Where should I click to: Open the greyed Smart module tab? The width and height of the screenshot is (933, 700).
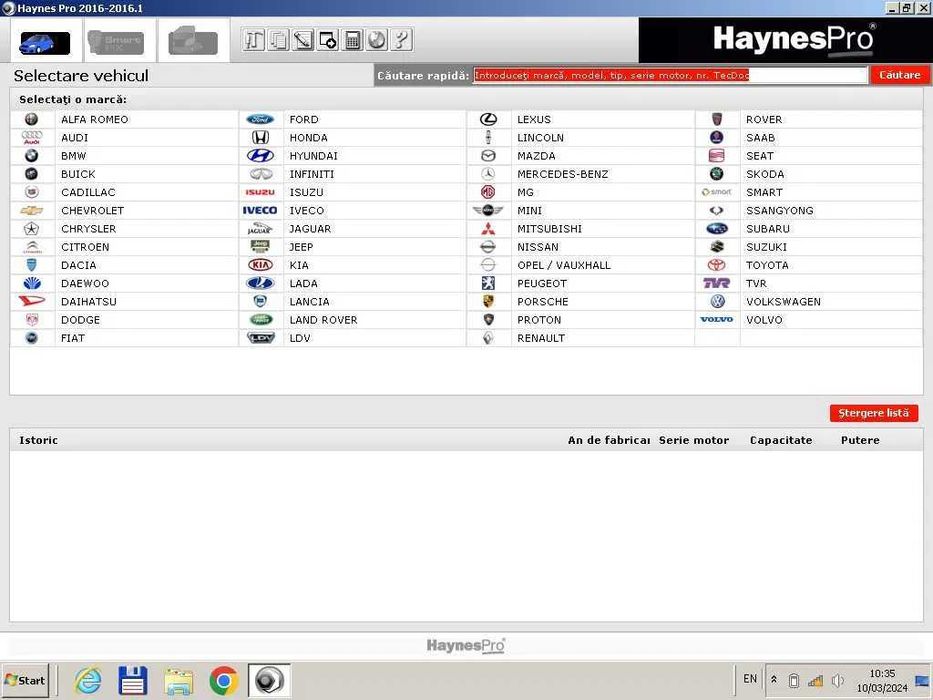point(116,42)
